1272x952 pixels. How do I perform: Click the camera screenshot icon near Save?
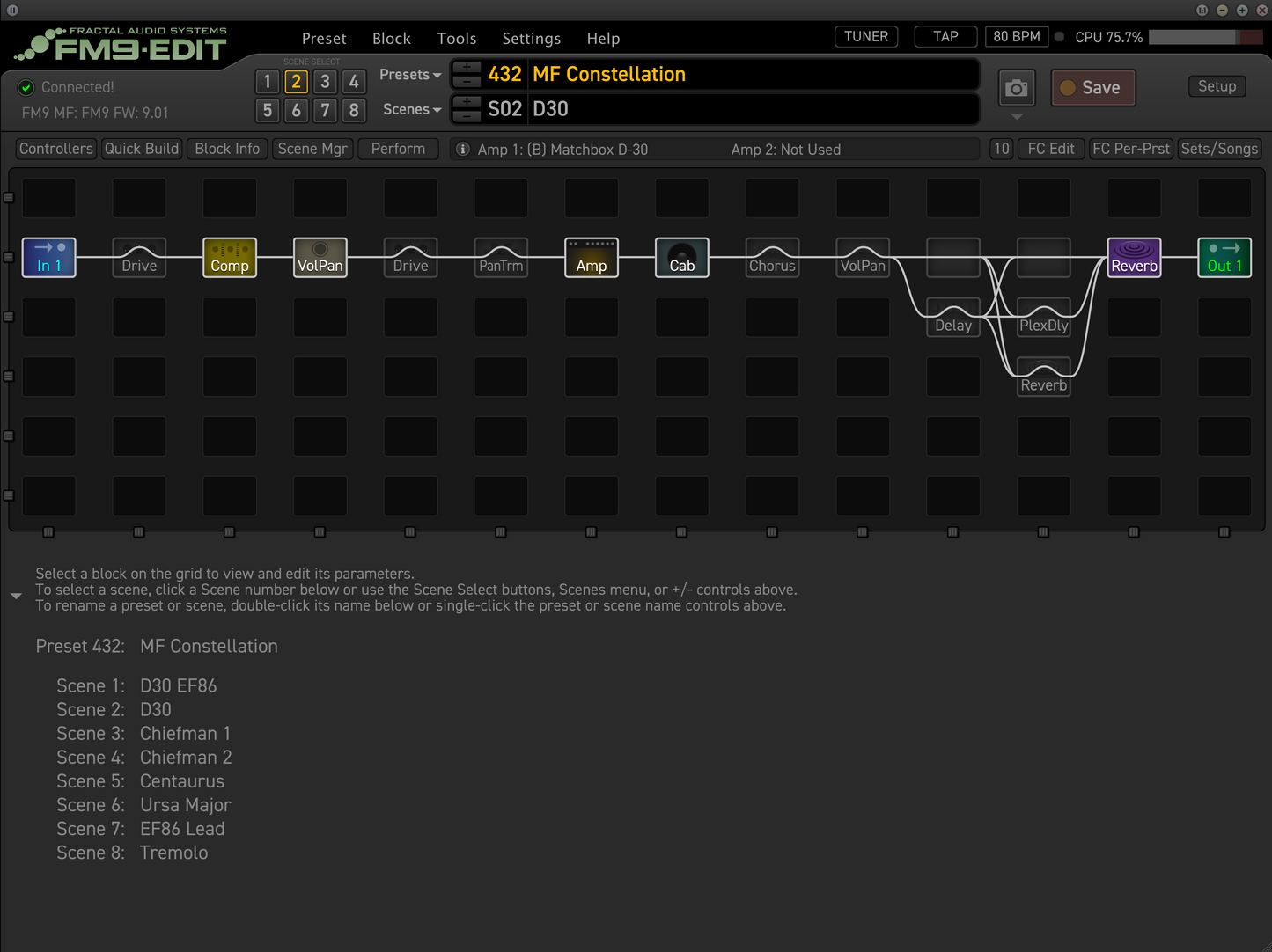pyautogui.click(x=1016, y=88)
